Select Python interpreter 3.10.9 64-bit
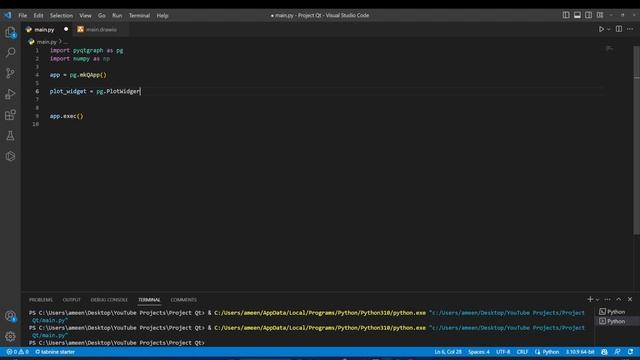The width and height of the screenshot is (640, 360). (x=580, y=352)
